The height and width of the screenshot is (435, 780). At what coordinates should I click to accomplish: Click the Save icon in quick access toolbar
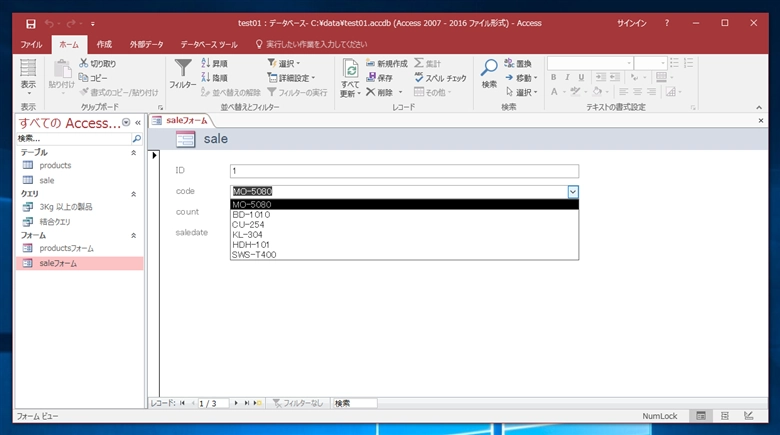pos(31,23)
